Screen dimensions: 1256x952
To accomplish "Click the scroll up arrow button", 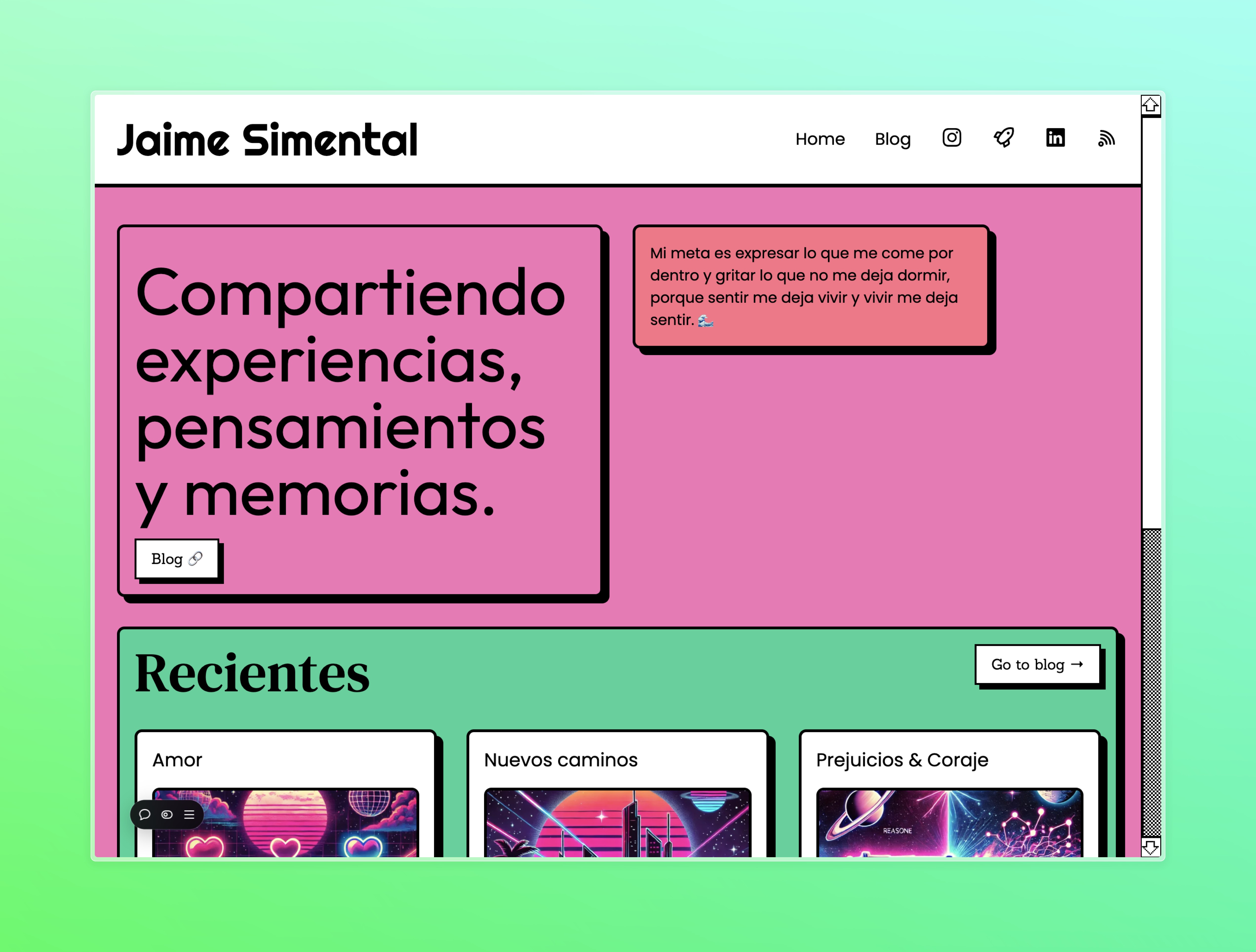I will (x=1151, y=105).
